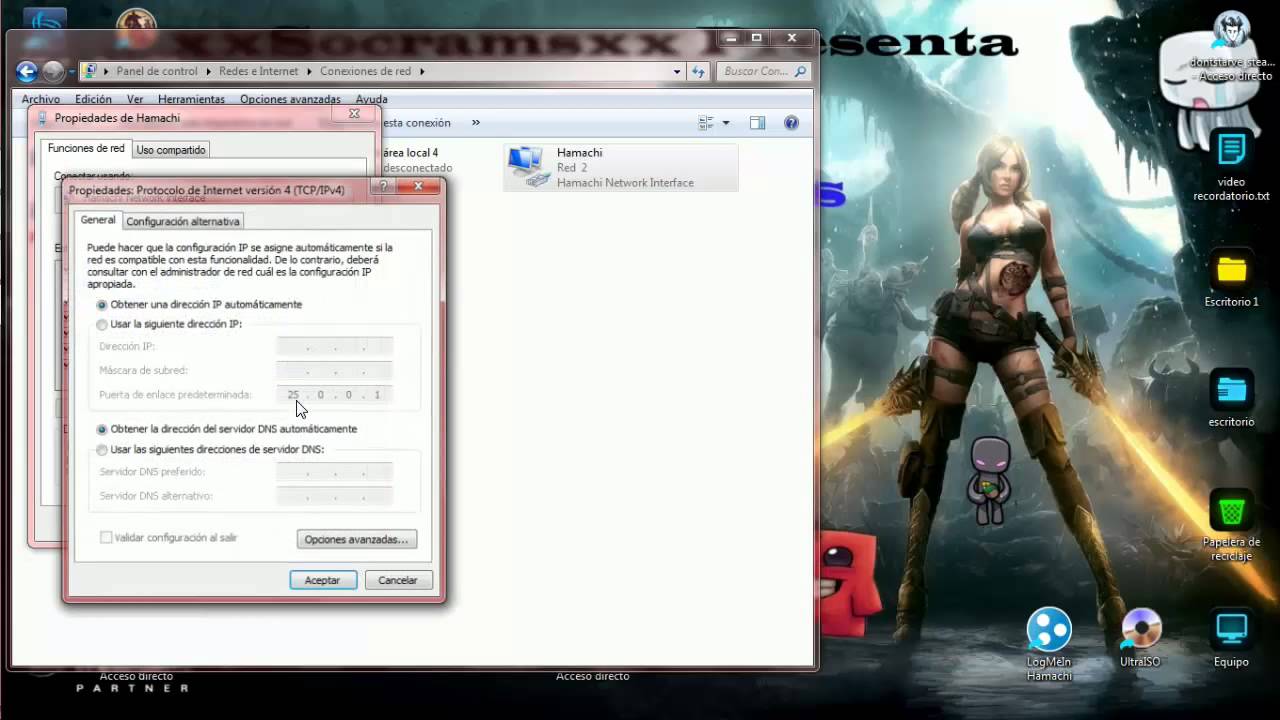This screenshot has height=720, width=1280.
Task: Click the network icon in the address bar
Action: click(x=91, y=71)
